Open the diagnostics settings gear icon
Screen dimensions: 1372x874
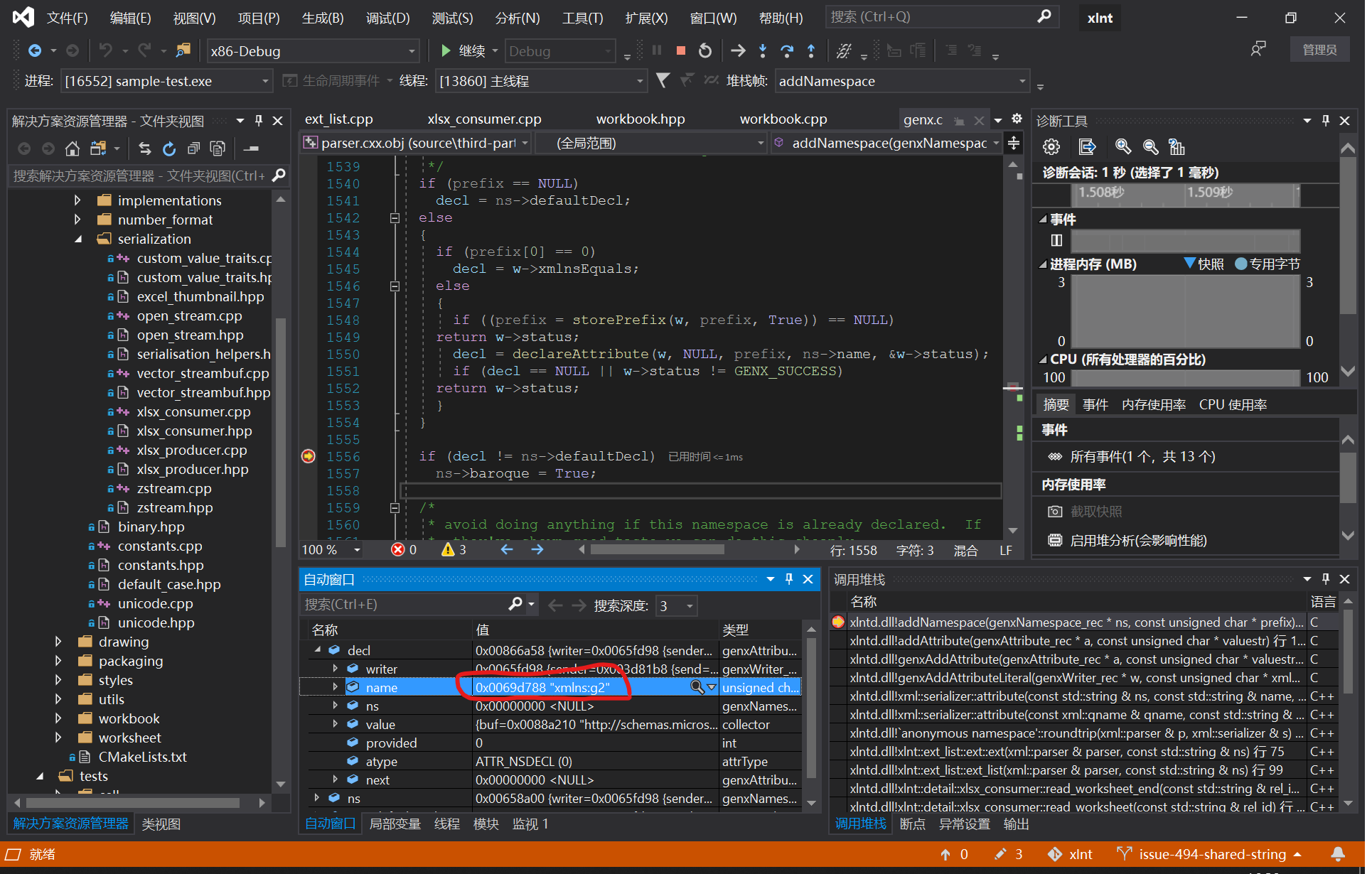point(1051,146)
